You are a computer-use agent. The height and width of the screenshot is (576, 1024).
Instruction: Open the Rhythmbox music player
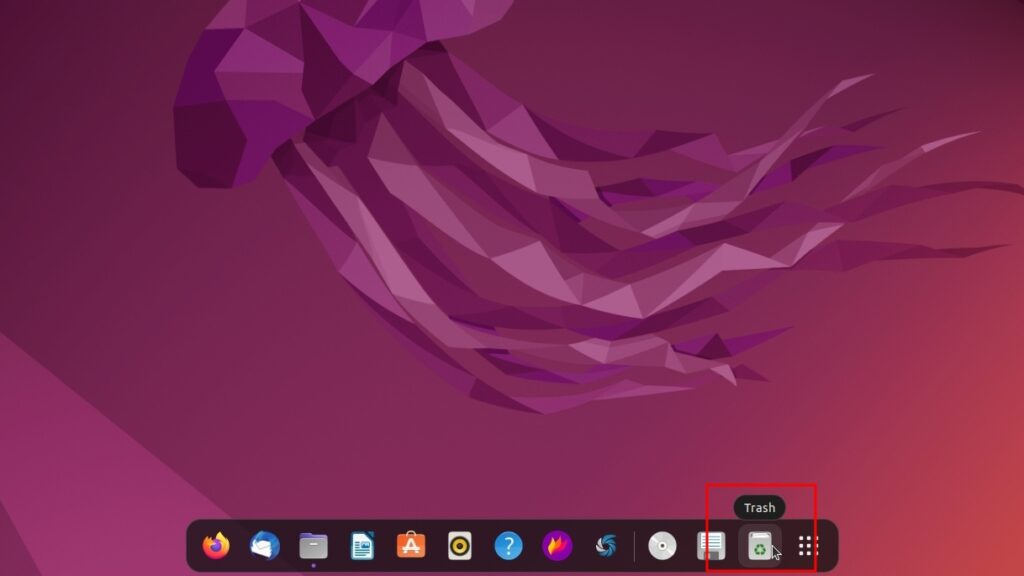click(459, 544)
